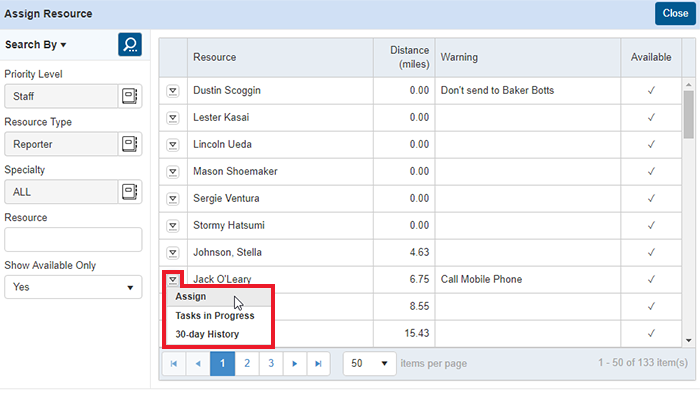Open Show Available Only dropdown

click(x=73, y=287)
